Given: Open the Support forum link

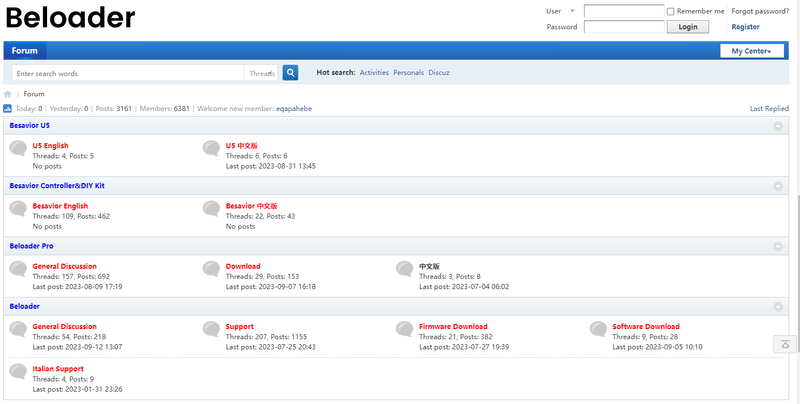Looking at the screenshot, I should (240, 326).
